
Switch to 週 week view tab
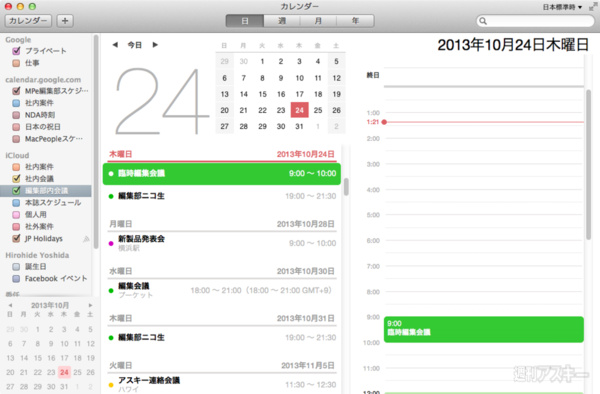point(282,21)
